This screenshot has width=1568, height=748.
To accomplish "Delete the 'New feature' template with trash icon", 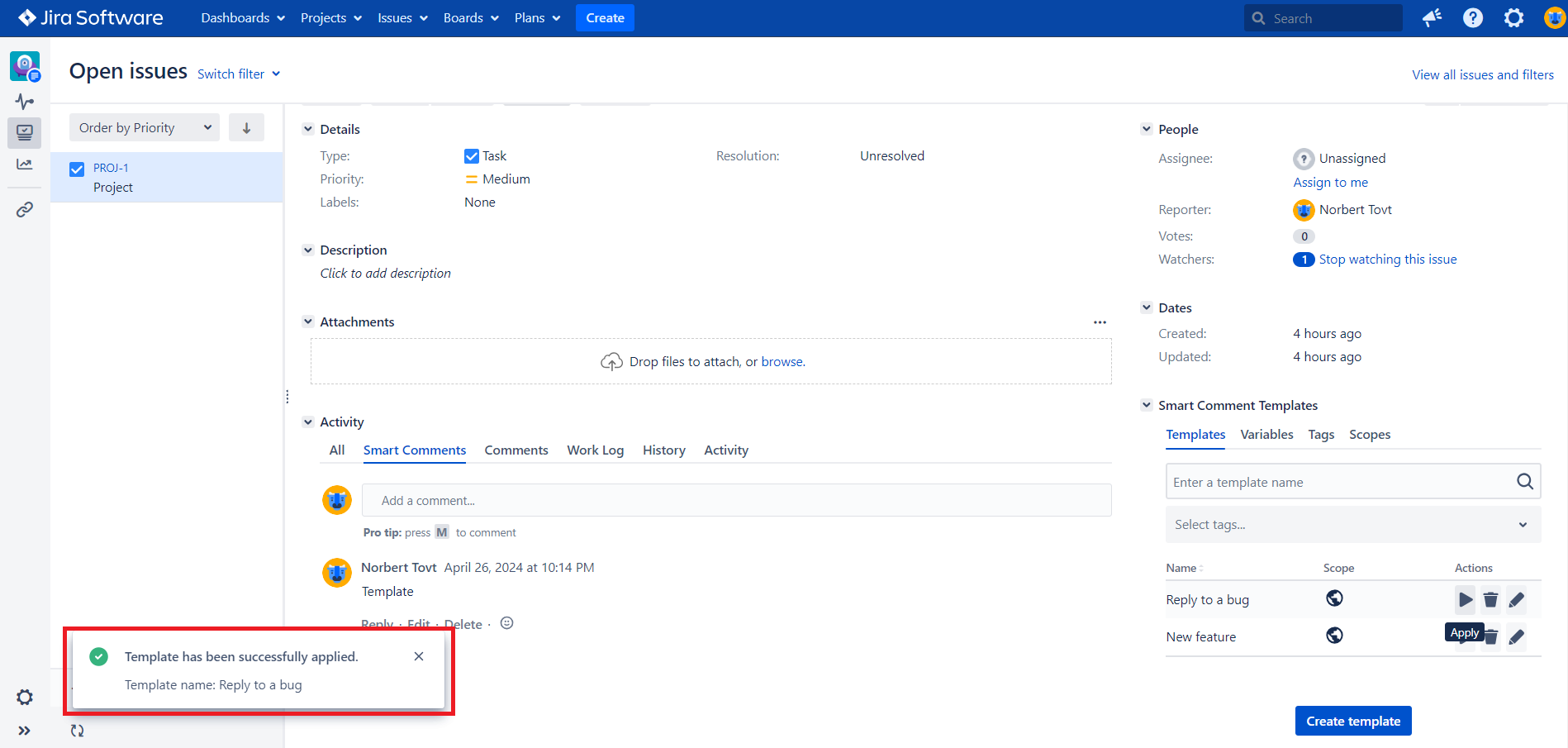I will 1491,637.
